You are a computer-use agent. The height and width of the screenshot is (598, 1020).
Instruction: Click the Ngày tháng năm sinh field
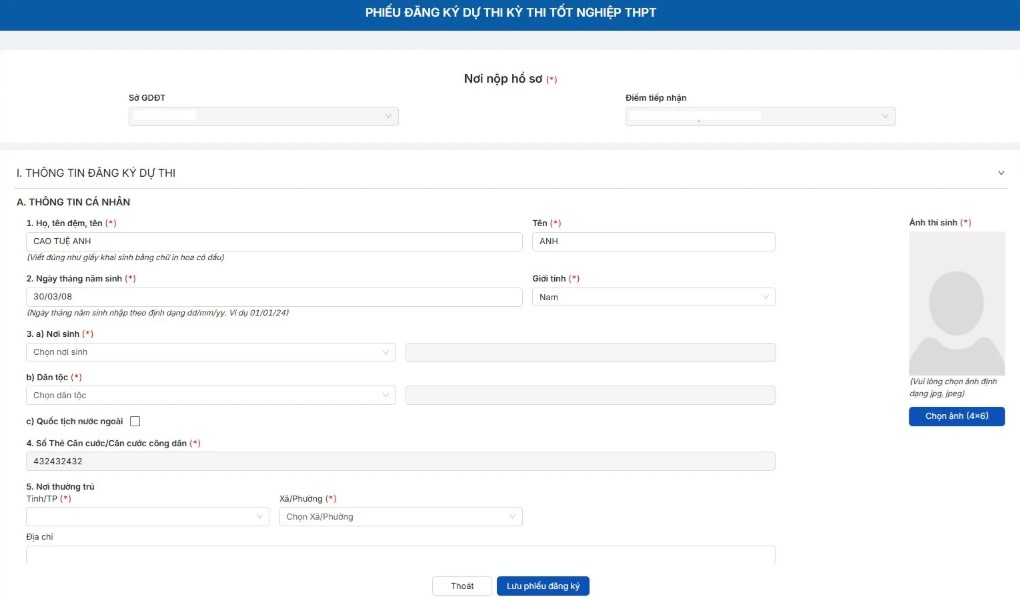click(274, 297)
